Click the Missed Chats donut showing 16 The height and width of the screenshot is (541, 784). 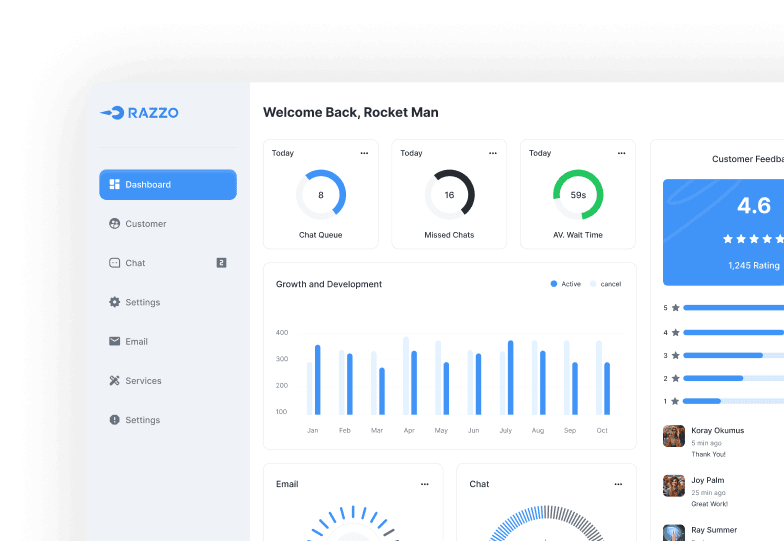click(x=450, y=194)
